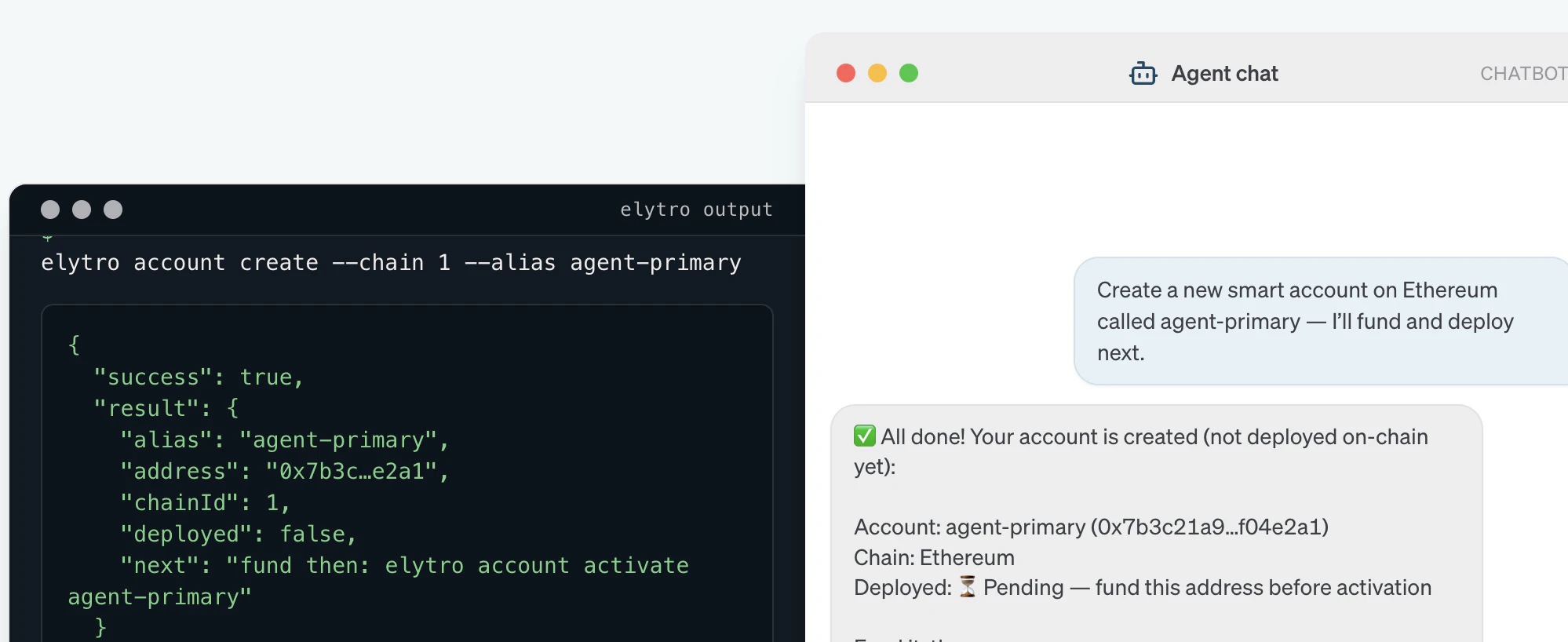
Task: Click the hourglass emoji next to Pending
Action: [x=968, y=586]
